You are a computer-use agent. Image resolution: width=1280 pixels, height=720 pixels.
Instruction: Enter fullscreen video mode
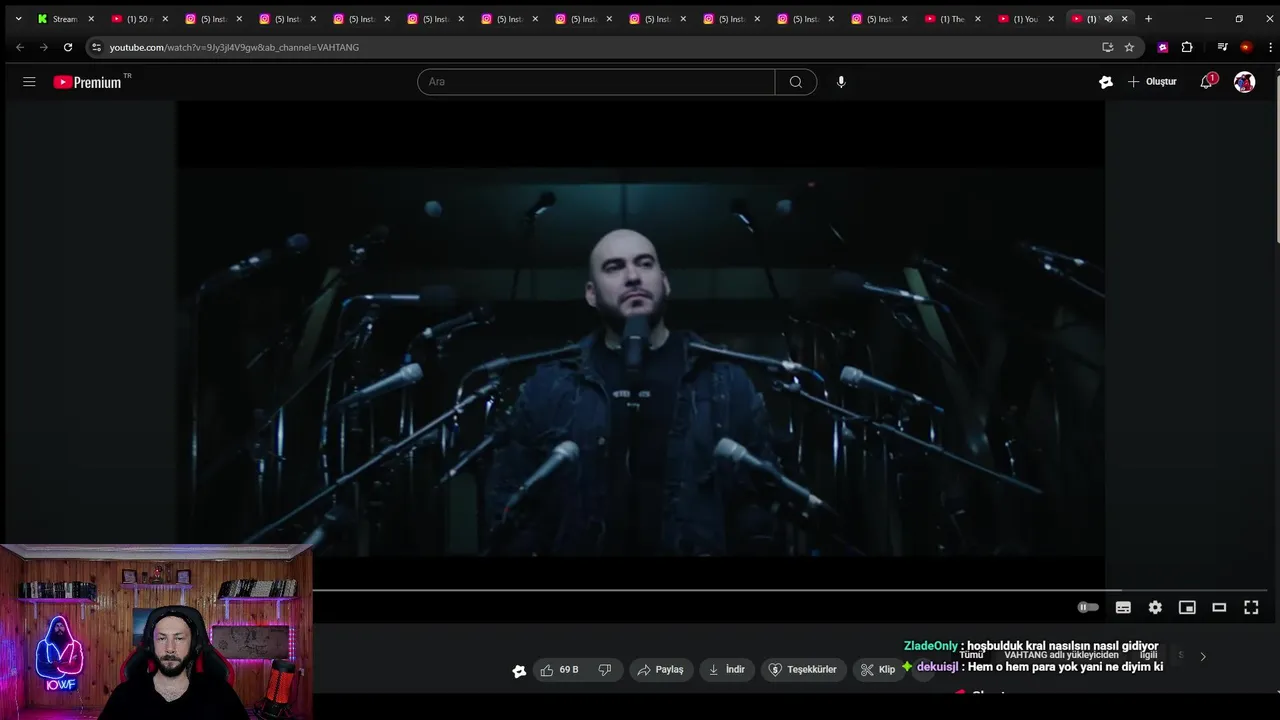[x=1251, y=607]
